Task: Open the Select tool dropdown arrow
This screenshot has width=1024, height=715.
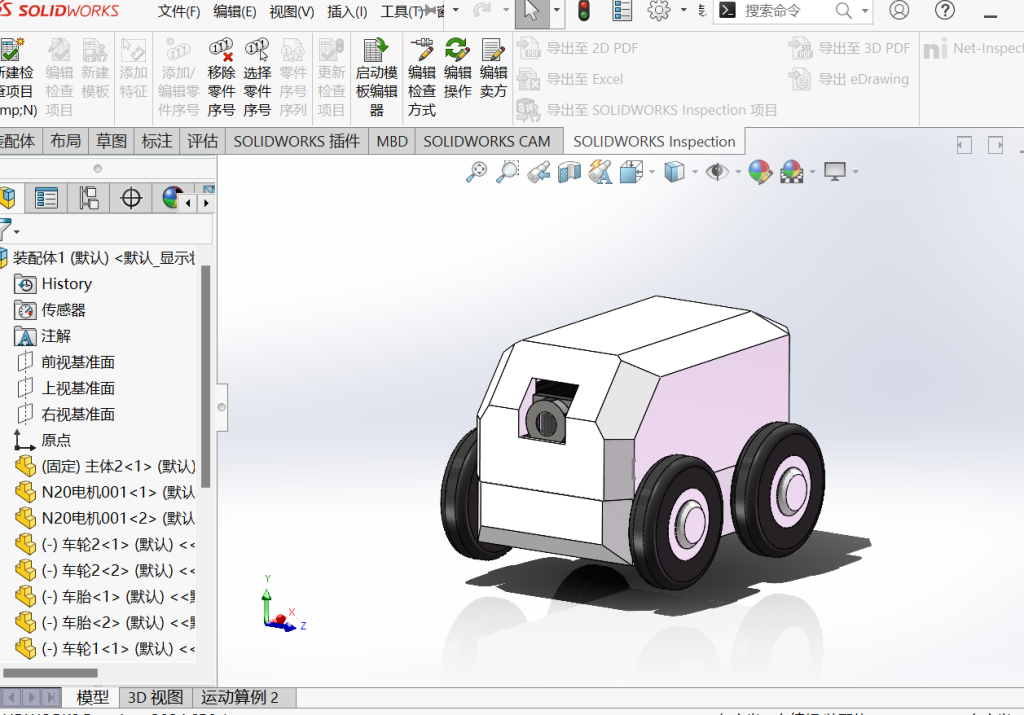Action: tap(556, 10)
